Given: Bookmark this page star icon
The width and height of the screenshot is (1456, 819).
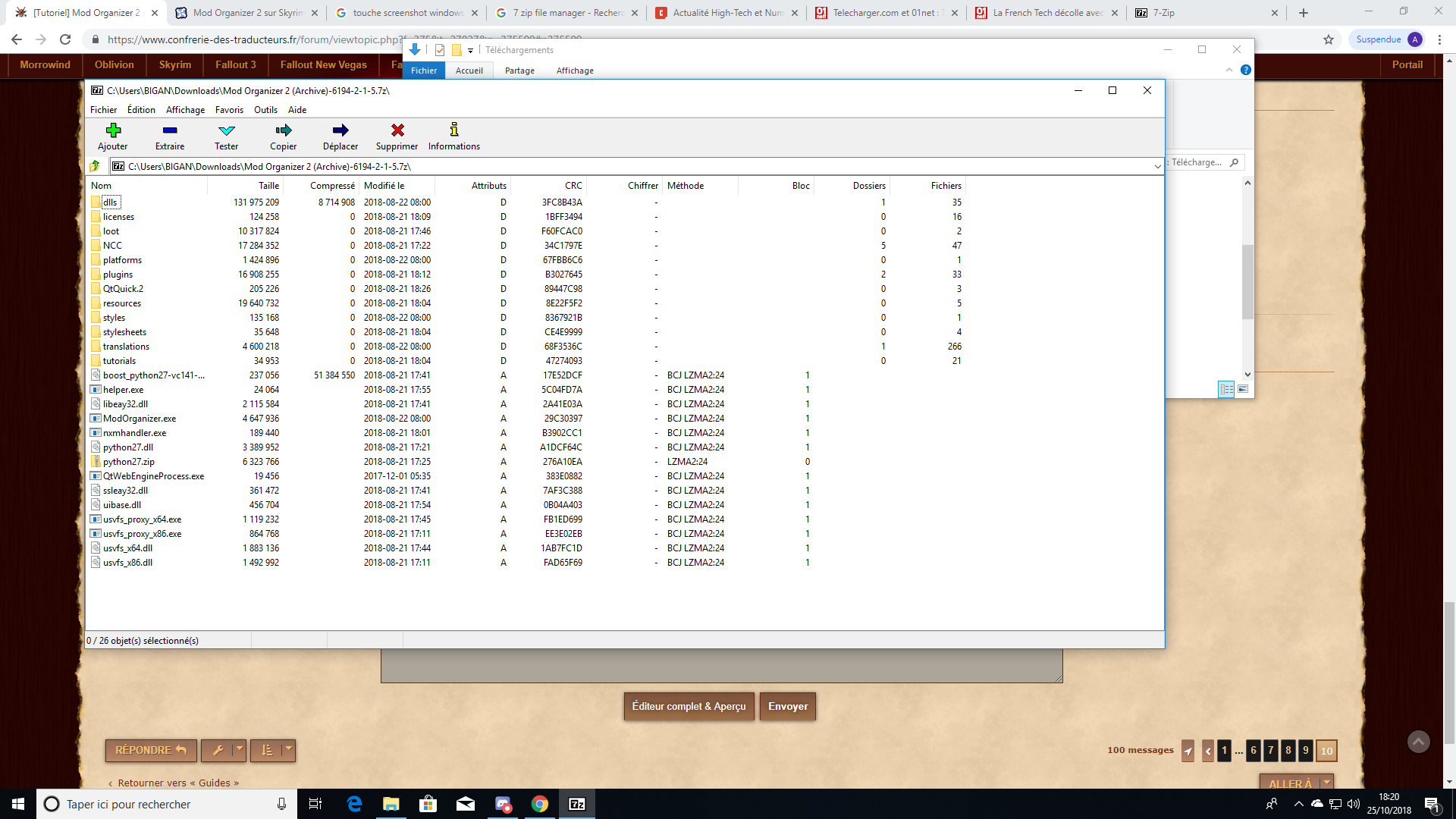Looking at the screenshot, I should point(1329,39).
